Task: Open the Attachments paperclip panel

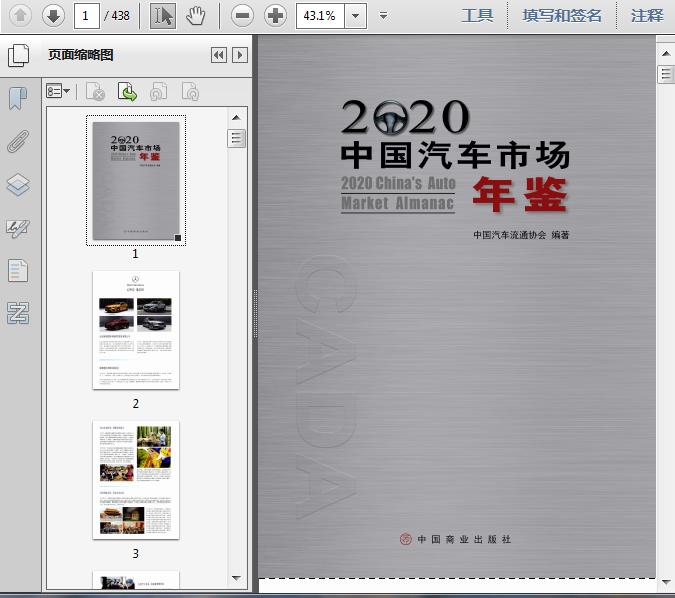Action: click(x=18, y=141)
